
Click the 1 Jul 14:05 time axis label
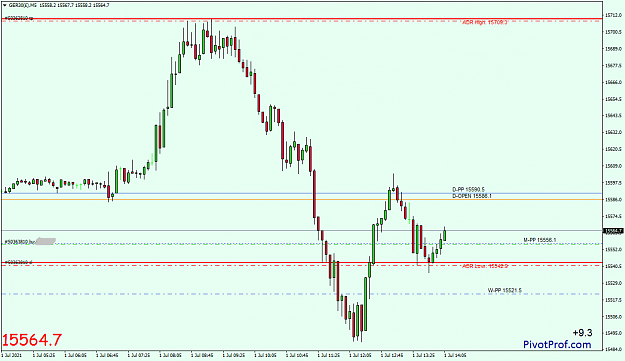(x=455, y=355)
